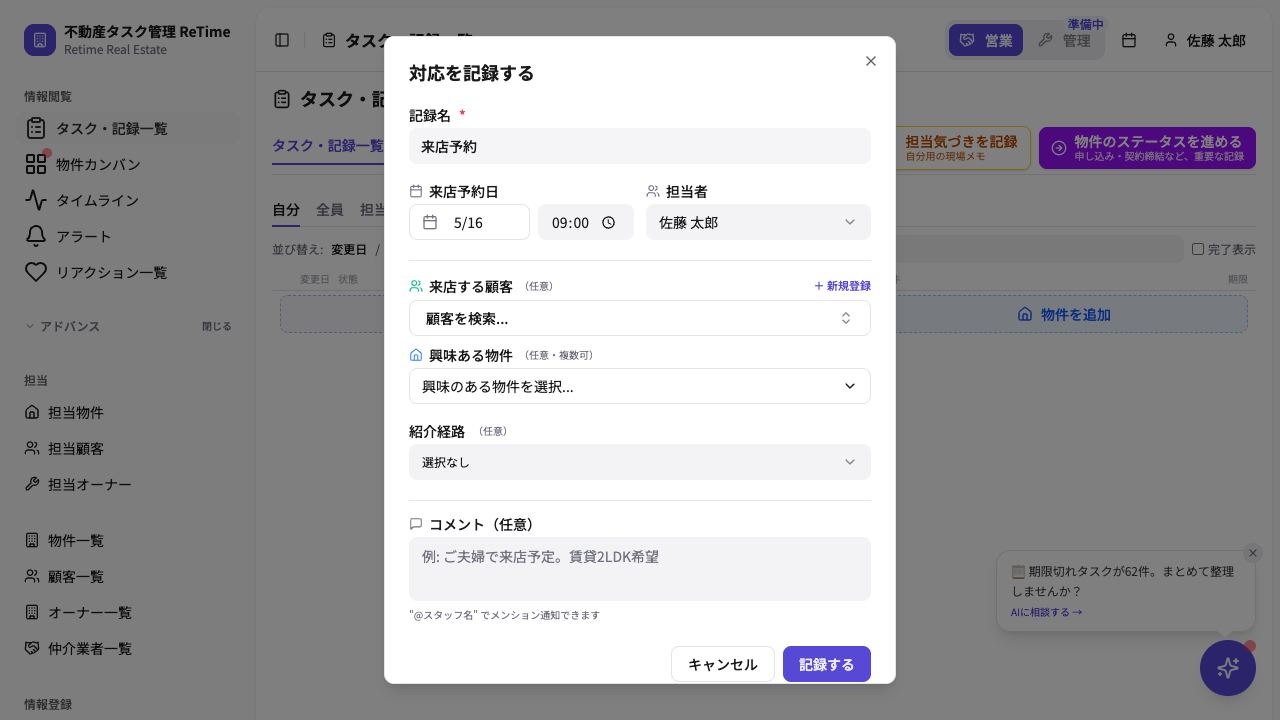The image size is (1280, 720).
Task: Select the 自分 filter tab
Action: [286, 210]
